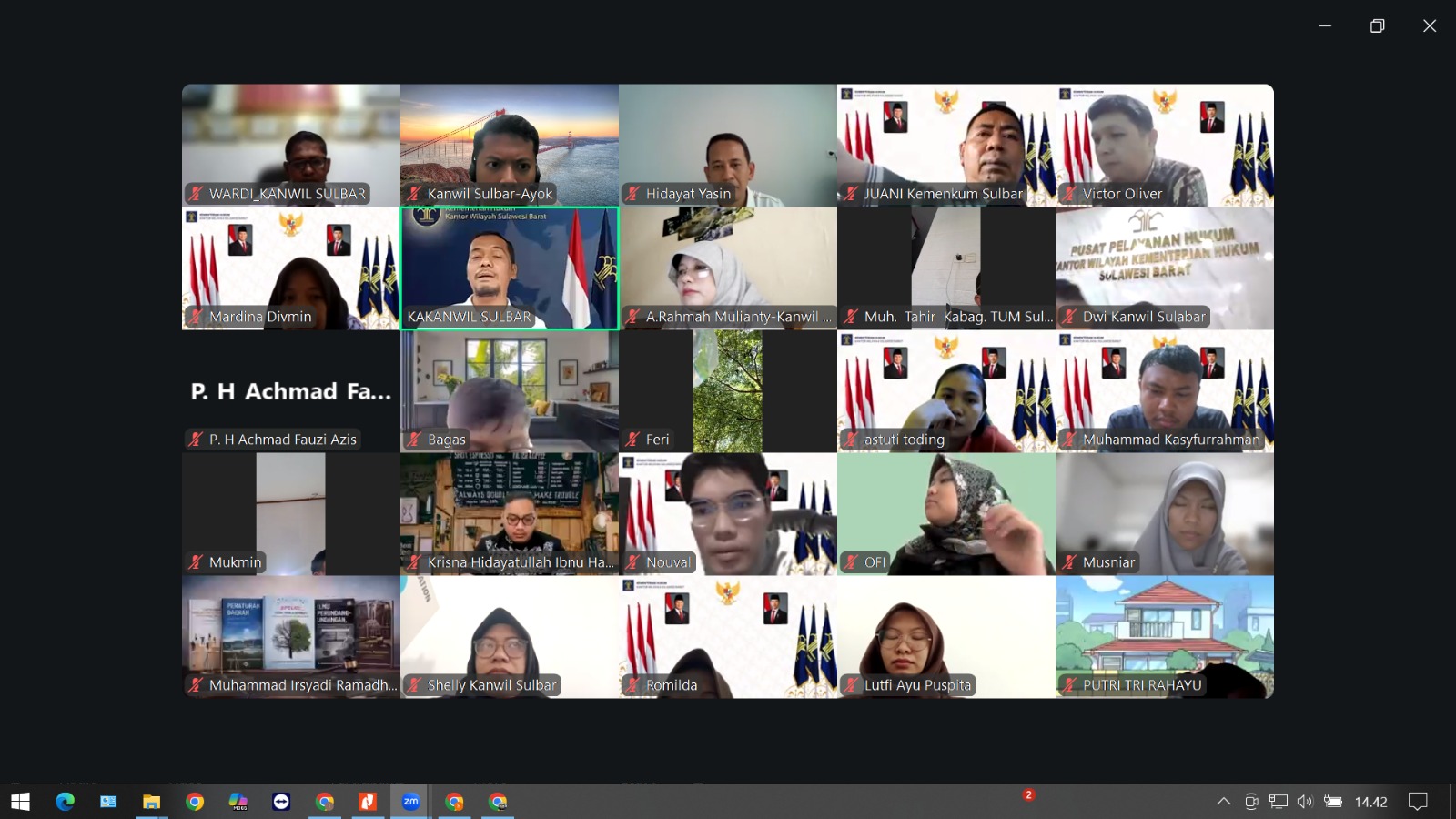Open the Windows Start menu
The width and height of the screenshot is (1456, 819).
tap(20, 802)
